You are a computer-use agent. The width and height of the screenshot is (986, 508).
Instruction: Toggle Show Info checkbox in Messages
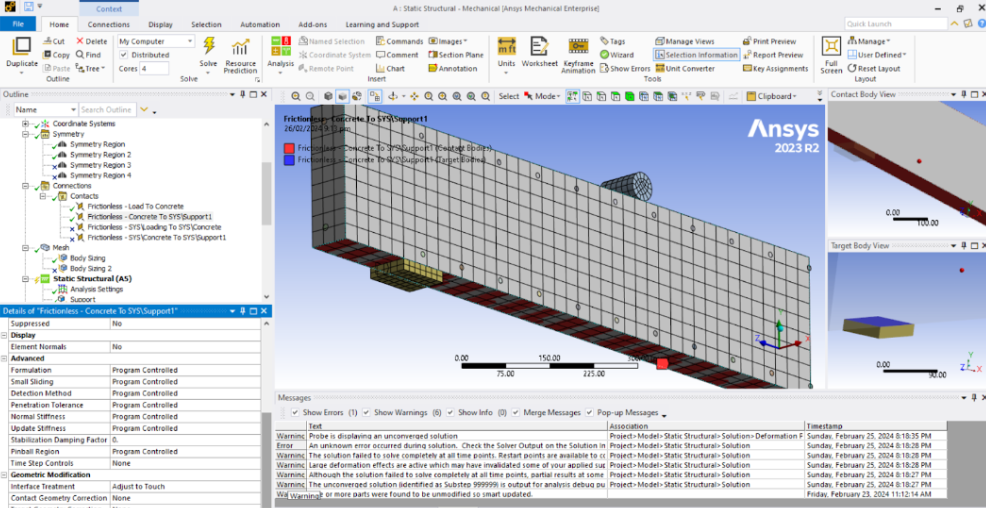[x=450, y=412]
